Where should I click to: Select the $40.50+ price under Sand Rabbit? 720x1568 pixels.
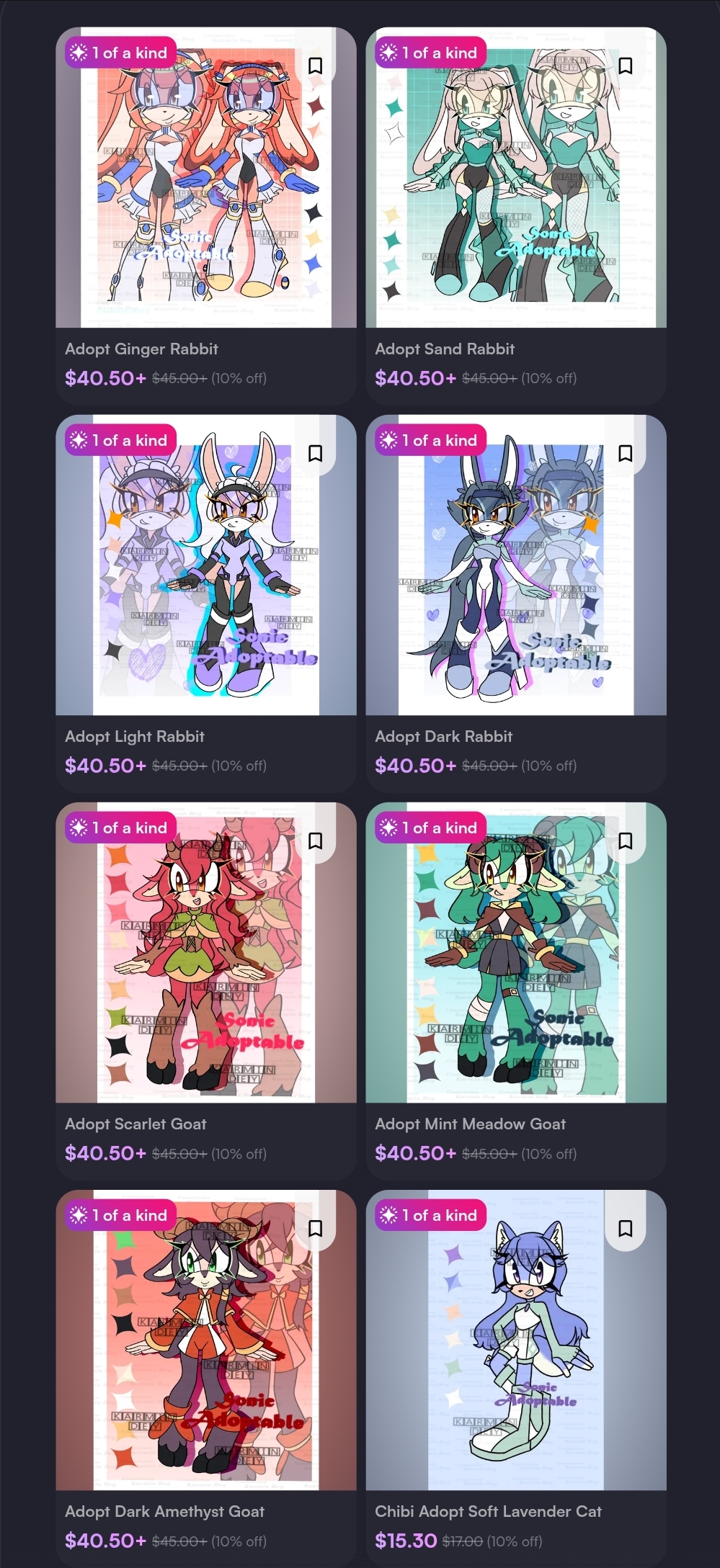(x=416, y=377)
